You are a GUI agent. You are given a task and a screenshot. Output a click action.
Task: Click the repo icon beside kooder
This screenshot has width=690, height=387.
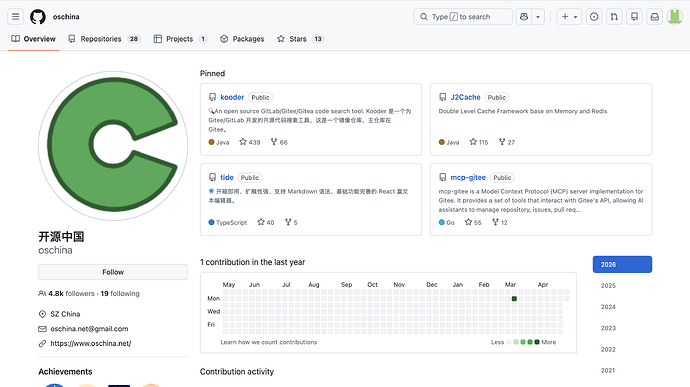pos(213,97)
